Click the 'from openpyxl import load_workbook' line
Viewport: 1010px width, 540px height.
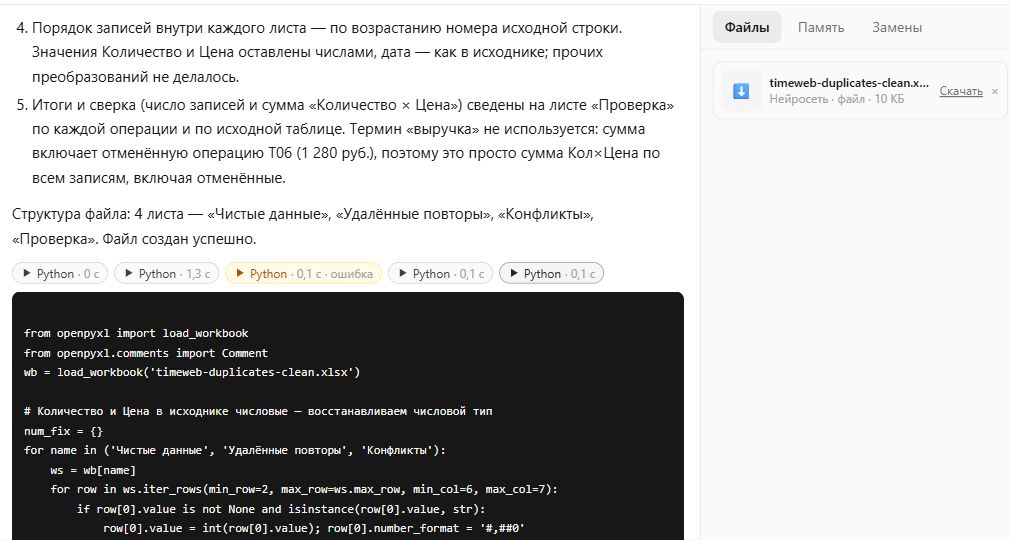click(136, 333)
